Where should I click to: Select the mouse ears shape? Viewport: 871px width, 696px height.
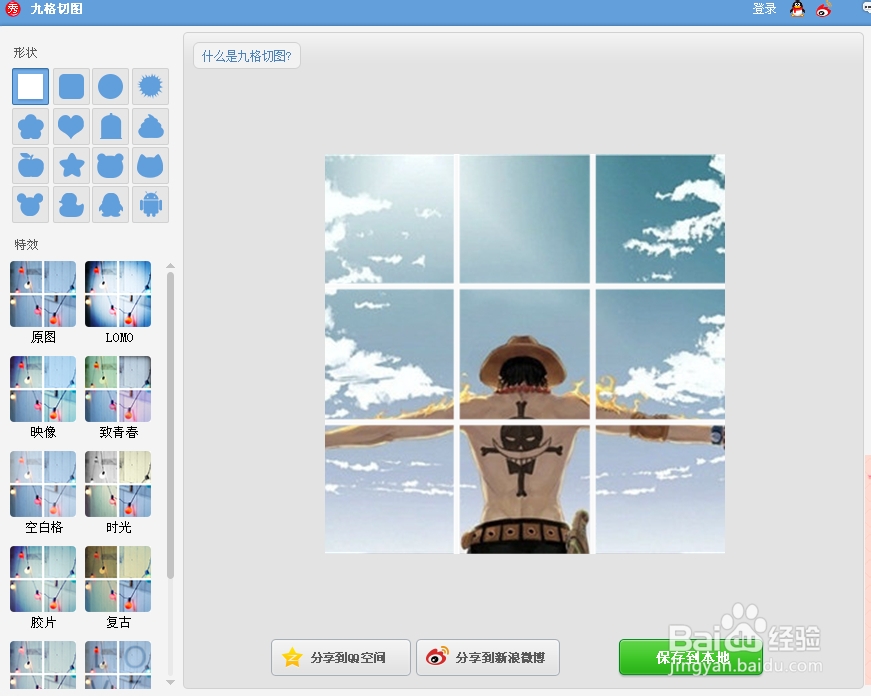pos(31,204)
